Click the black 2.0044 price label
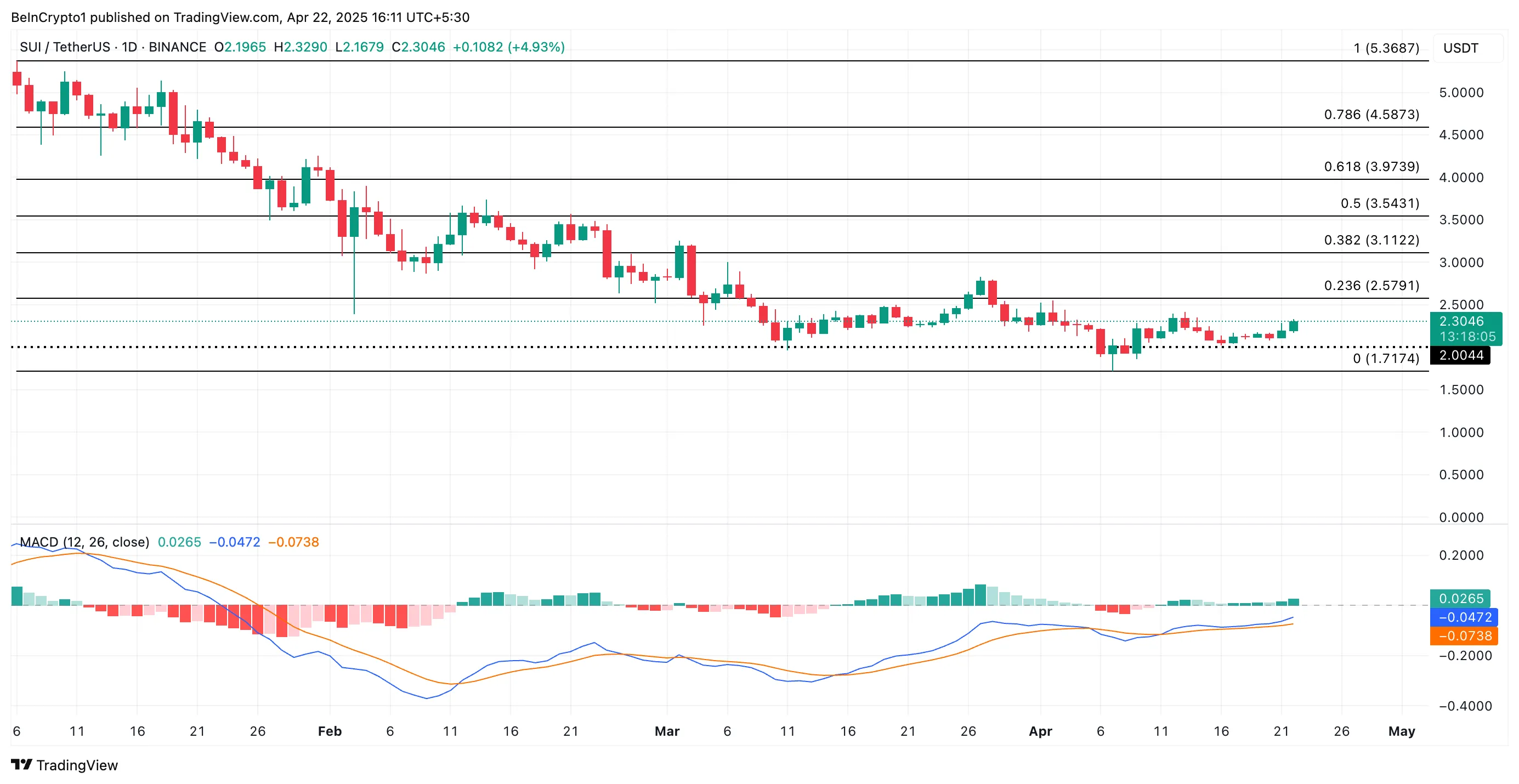 [1460, 355]
